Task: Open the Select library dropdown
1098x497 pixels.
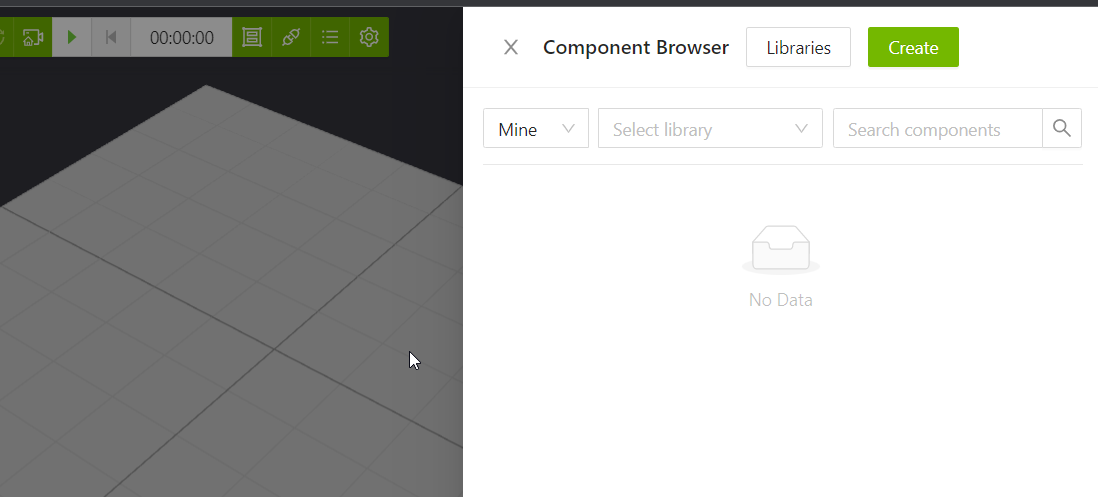Action: point(710,129)
